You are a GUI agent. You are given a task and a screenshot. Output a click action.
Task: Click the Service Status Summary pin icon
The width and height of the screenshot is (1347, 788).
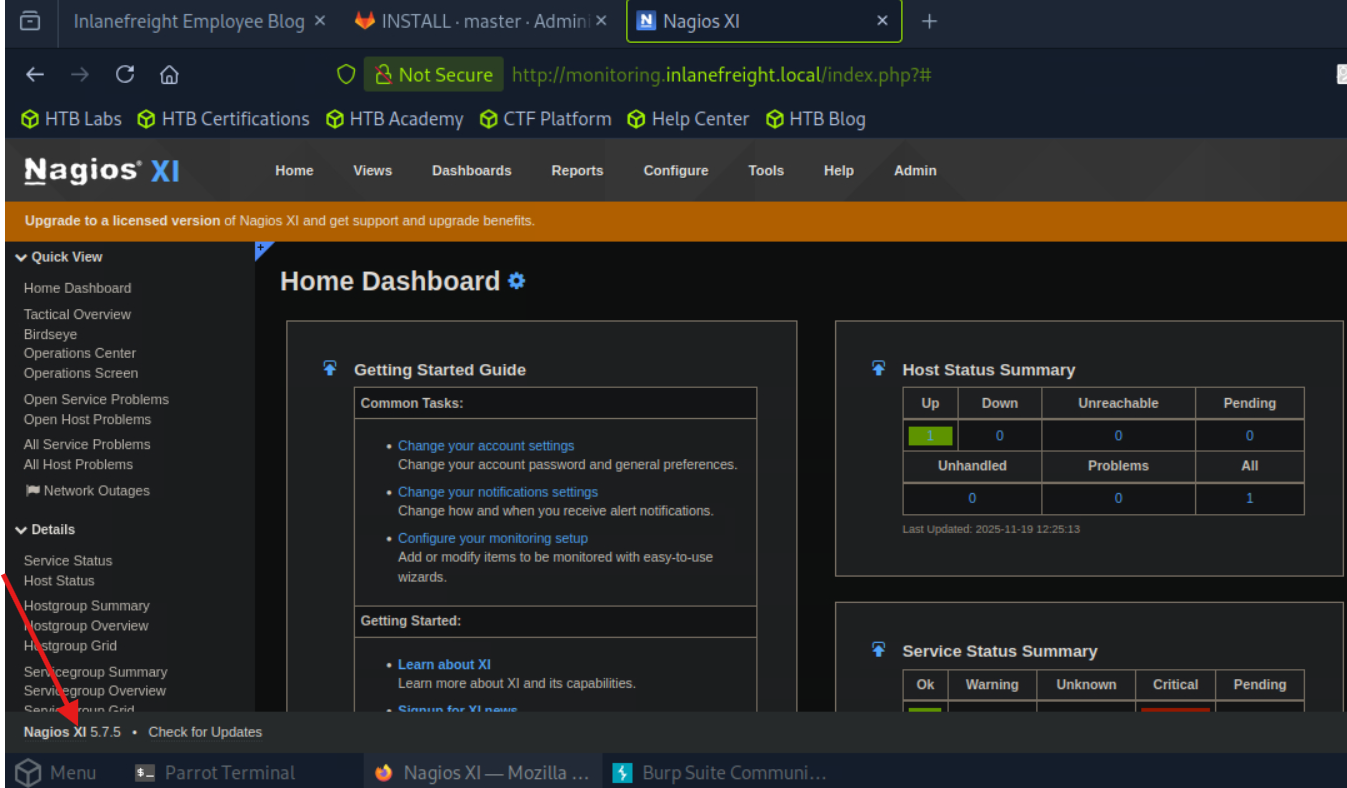point(878,649)
